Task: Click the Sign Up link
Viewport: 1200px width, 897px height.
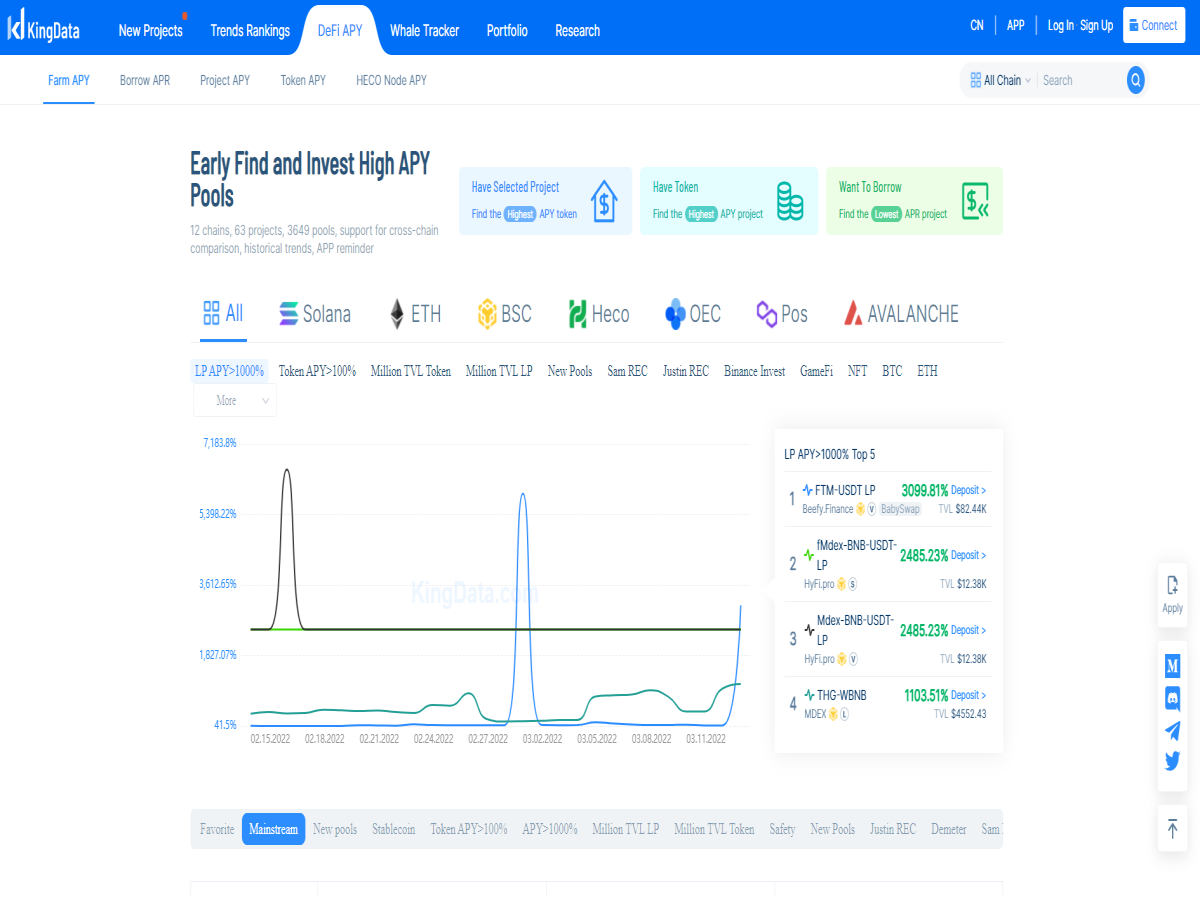Action: (x=1096, y=26)
